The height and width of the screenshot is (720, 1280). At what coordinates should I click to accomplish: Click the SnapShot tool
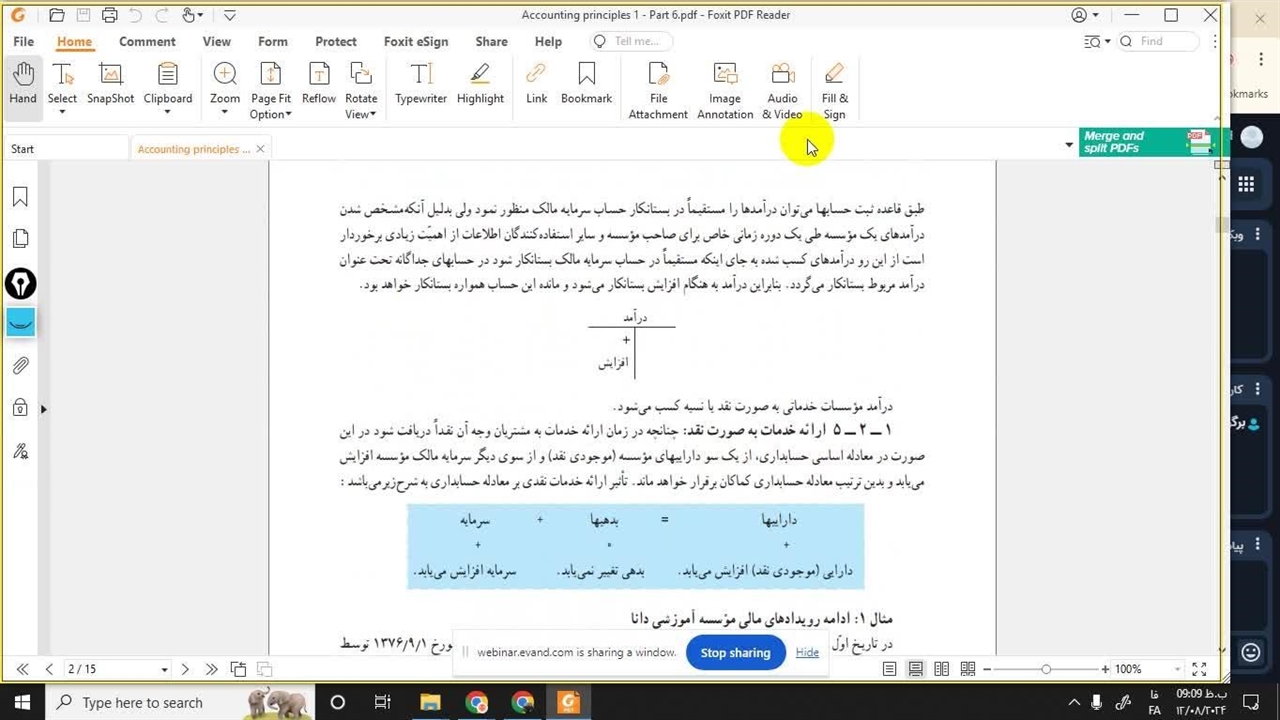[110, 83]
